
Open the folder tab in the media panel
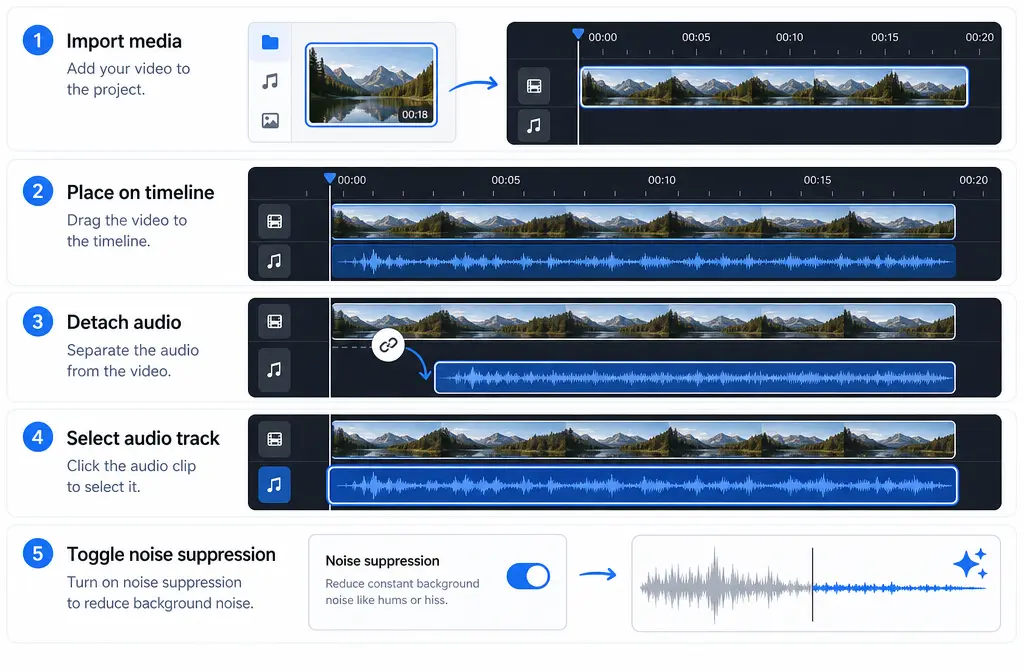tap(270, 42)
